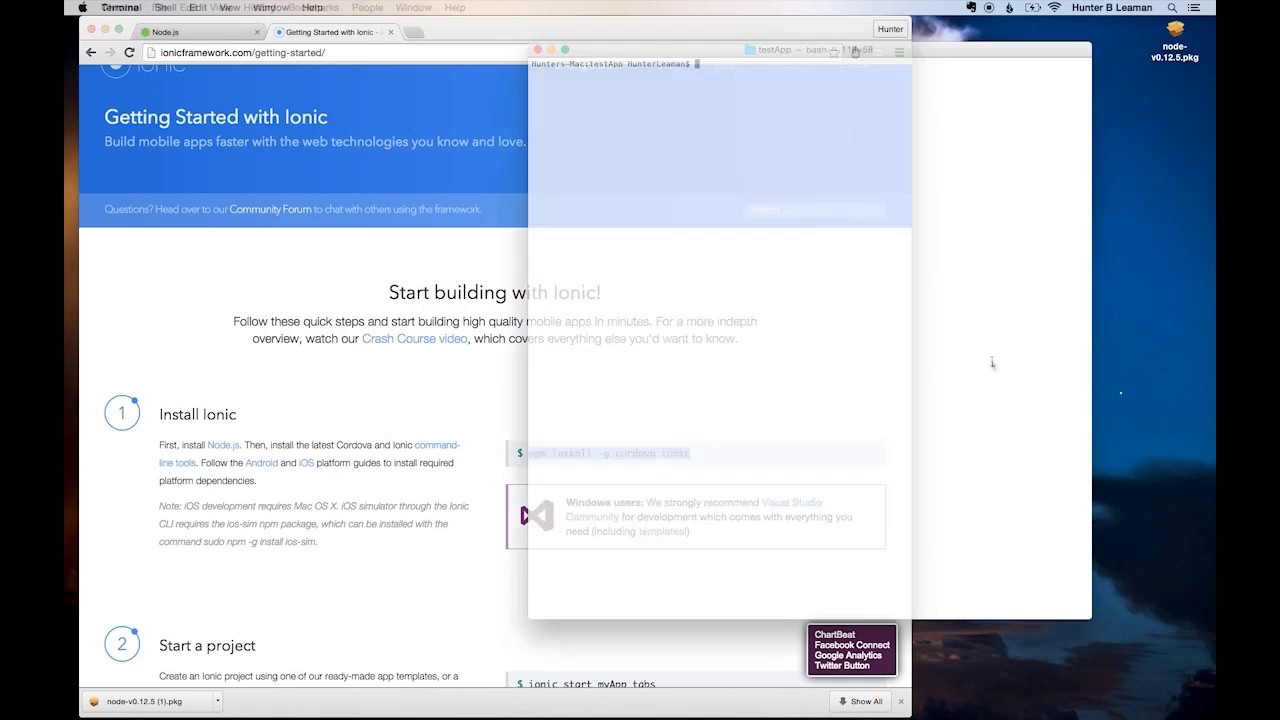This screenshot has height=720, width=1280.
Task: Open a new browser tab
Action: point(414,32)
